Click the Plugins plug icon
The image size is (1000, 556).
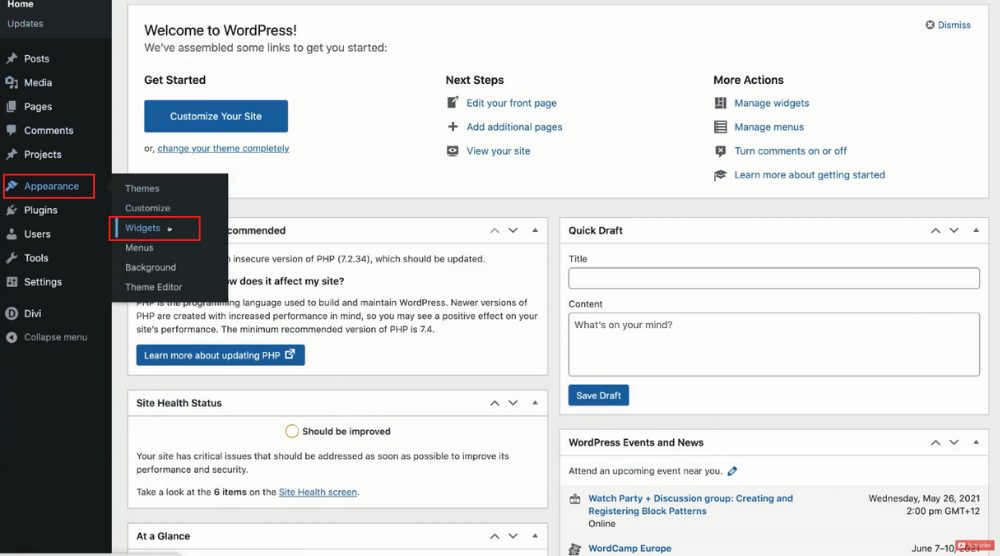click(x=11, y=210)
